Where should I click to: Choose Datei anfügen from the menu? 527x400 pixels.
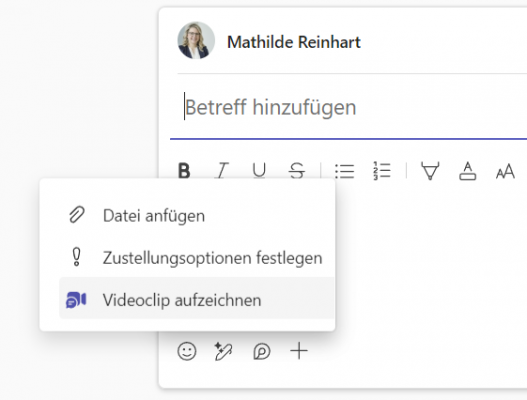(x=197, y=215)
